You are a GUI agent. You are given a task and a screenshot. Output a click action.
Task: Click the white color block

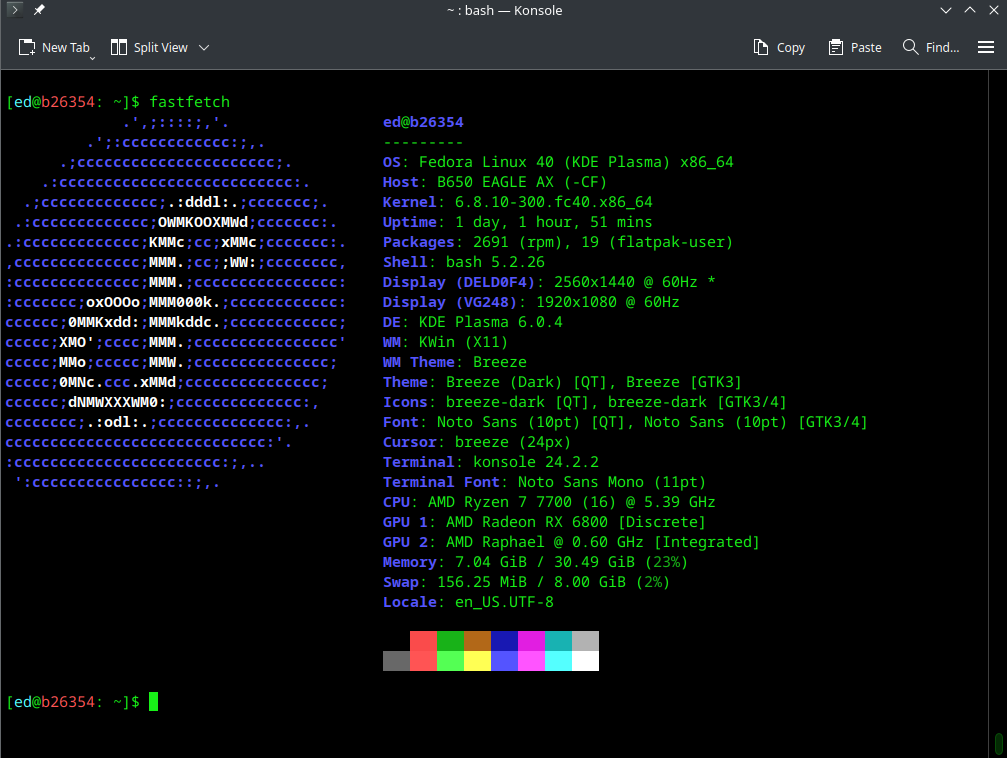(x=585, y=661)
